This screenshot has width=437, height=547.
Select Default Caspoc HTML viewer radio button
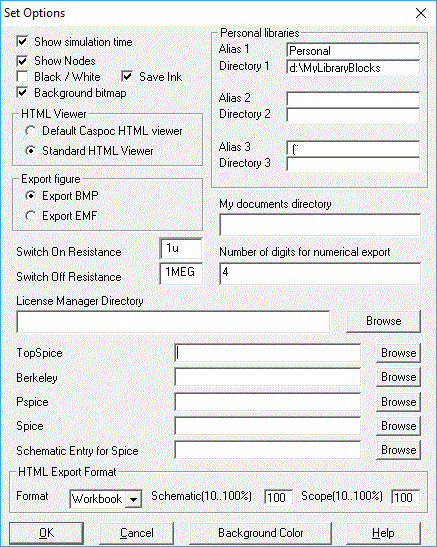pyautogui.click(x=31, y=131)
